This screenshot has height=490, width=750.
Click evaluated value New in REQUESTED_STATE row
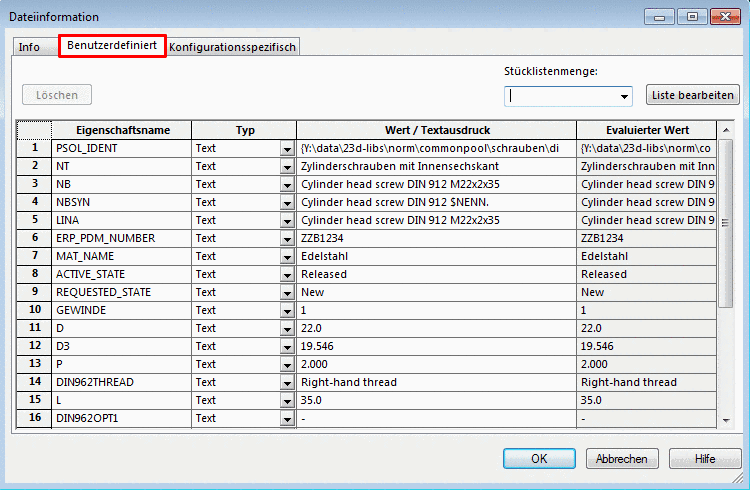[x=647, y=292]
